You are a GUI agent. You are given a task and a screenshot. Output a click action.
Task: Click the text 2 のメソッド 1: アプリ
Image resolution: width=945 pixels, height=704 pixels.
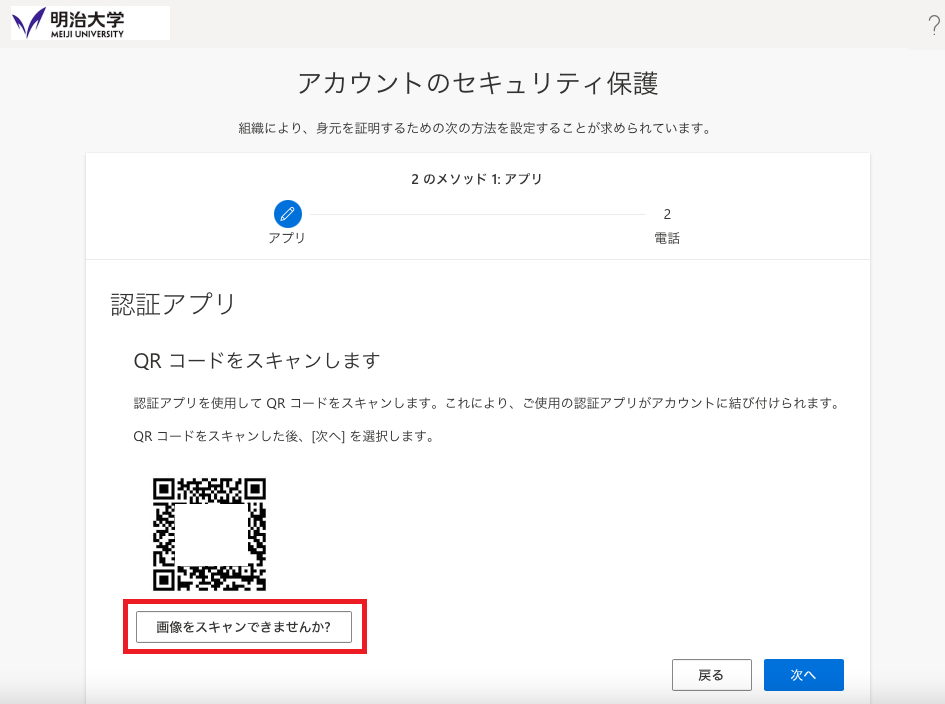pyautogui.click(x=477, y=179)
